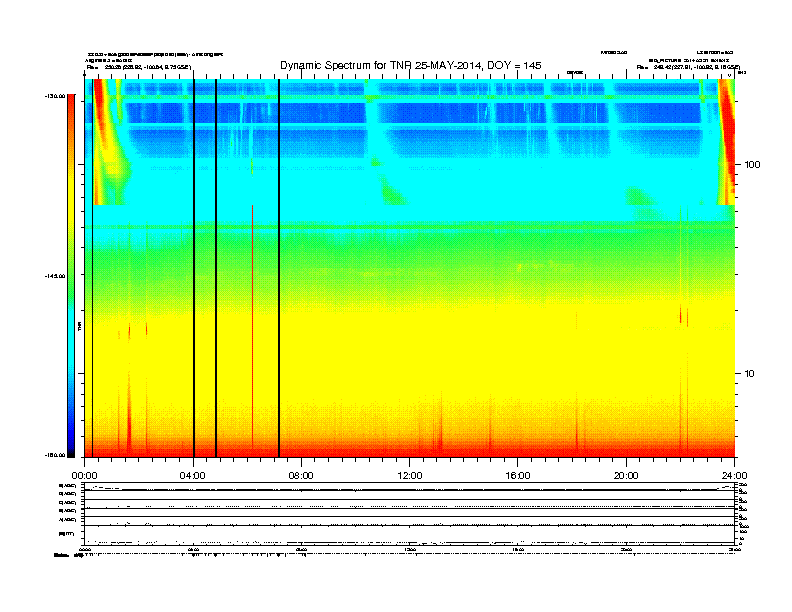This screenshot has width=792, height=612.
Task: Click the 12:00 time axis label
Action: pyautogui.click(x=410, y=476)
